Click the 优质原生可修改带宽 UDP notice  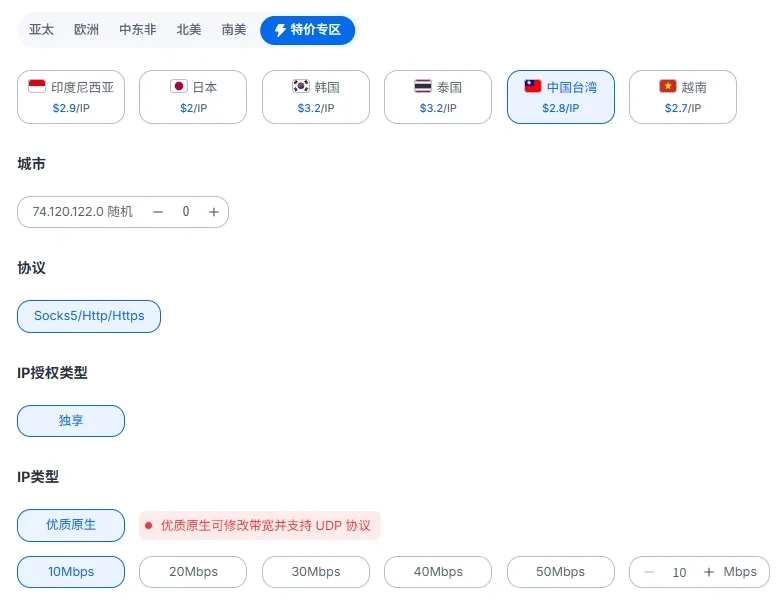click(260, 525)
